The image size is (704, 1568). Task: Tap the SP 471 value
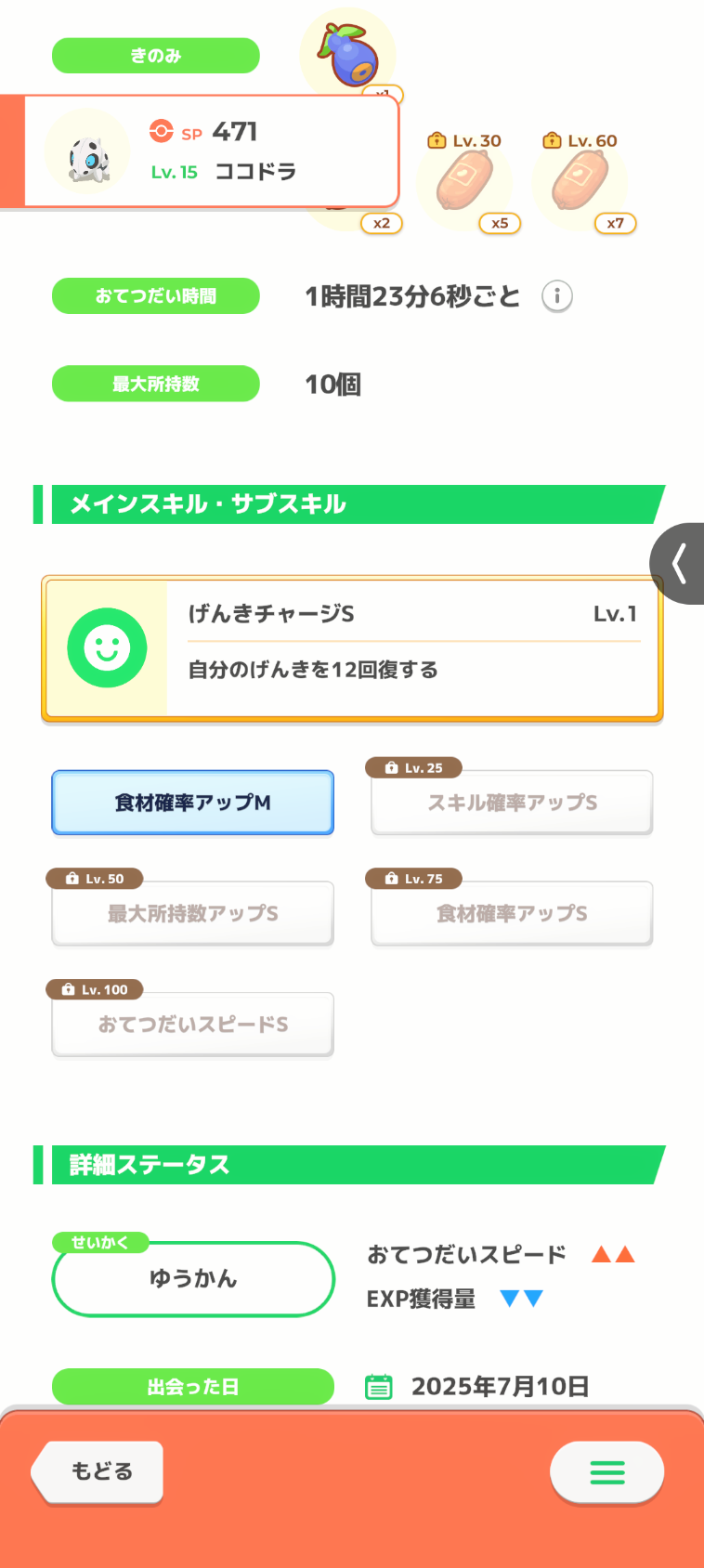click(x=204, y=132)
